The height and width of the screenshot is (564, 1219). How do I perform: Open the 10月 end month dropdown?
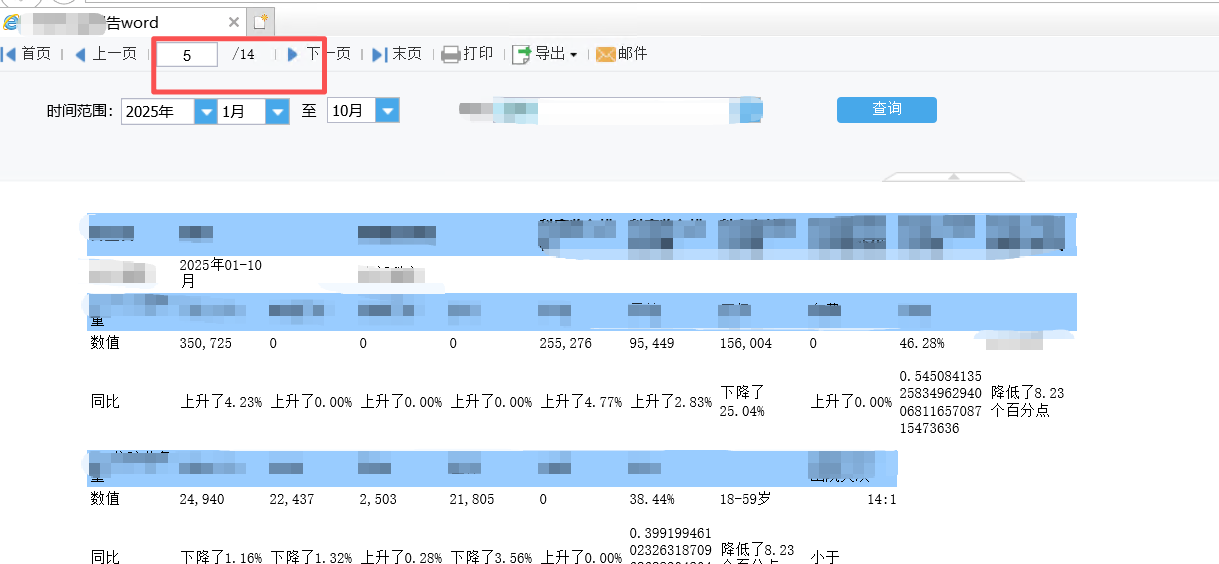(x=388, y=111)
